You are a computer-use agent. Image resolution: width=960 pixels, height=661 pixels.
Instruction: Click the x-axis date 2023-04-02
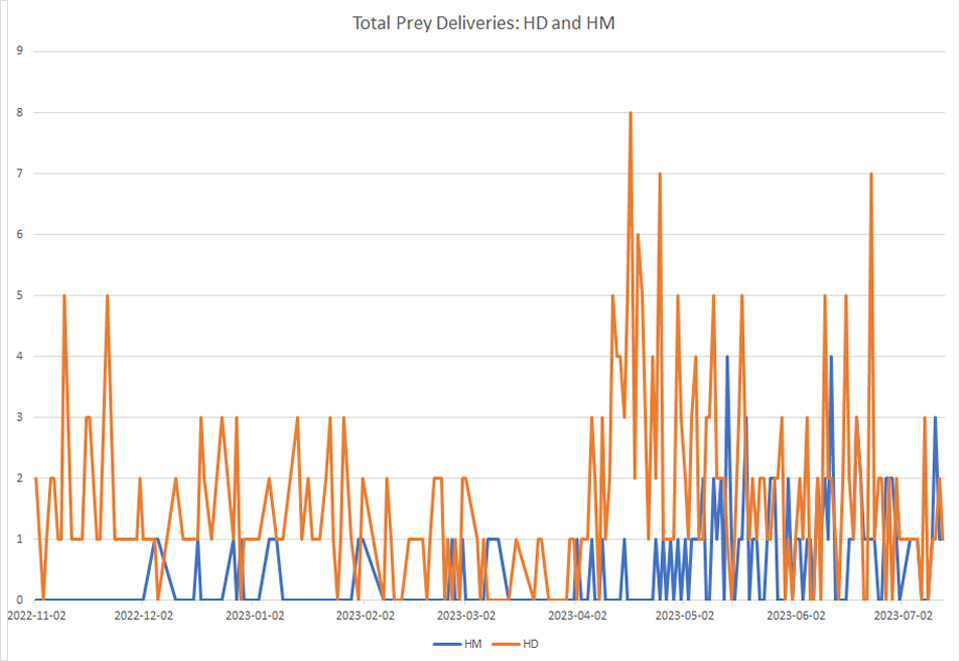[x=577, y=615]
